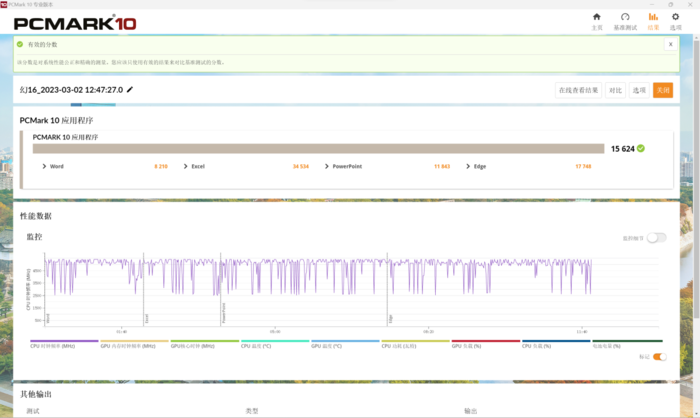
Task: Click the 性能数据 heading
Action: coord(36,216)
